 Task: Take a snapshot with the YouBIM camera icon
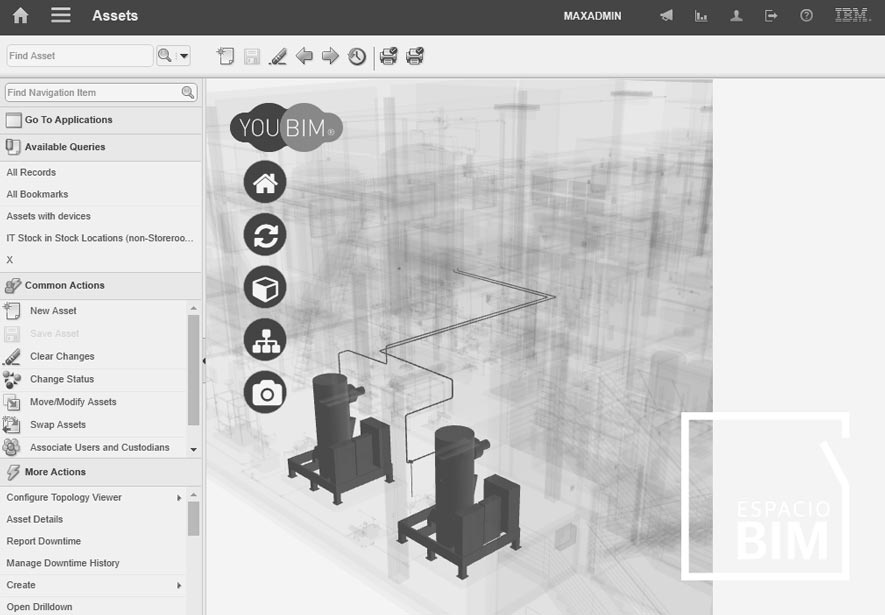click(x=264, y=392)
